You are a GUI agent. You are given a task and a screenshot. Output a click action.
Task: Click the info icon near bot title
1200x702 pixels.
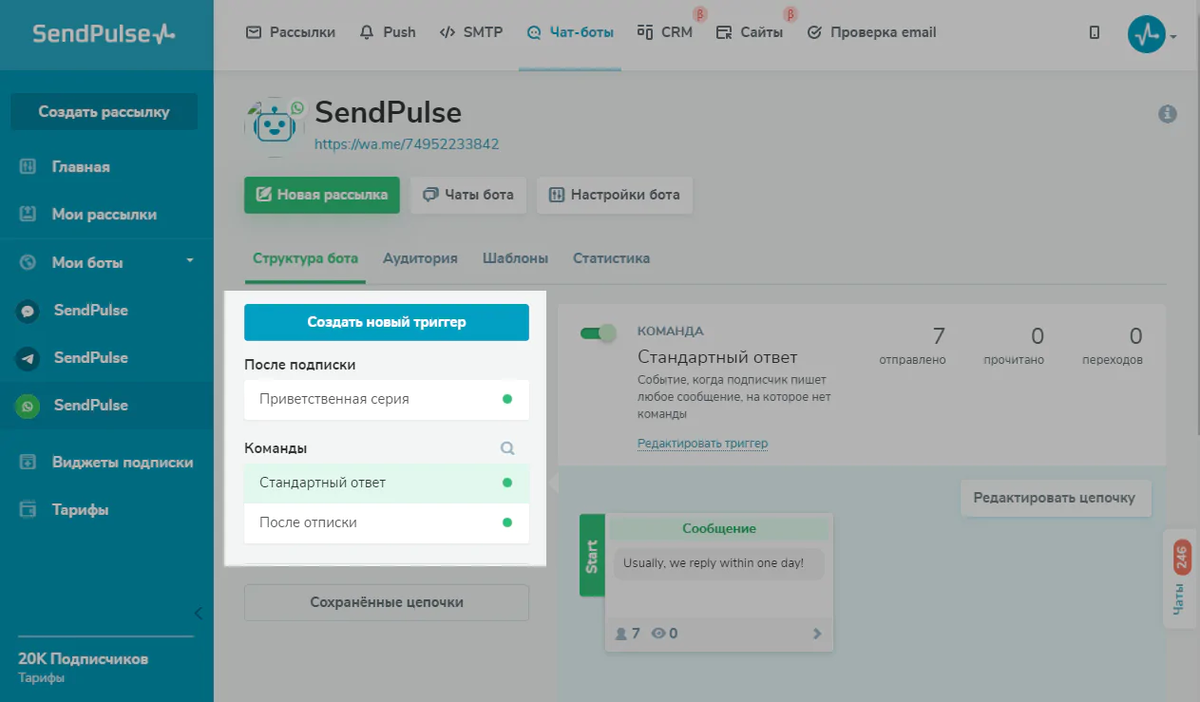click(x=1167, y=114)
